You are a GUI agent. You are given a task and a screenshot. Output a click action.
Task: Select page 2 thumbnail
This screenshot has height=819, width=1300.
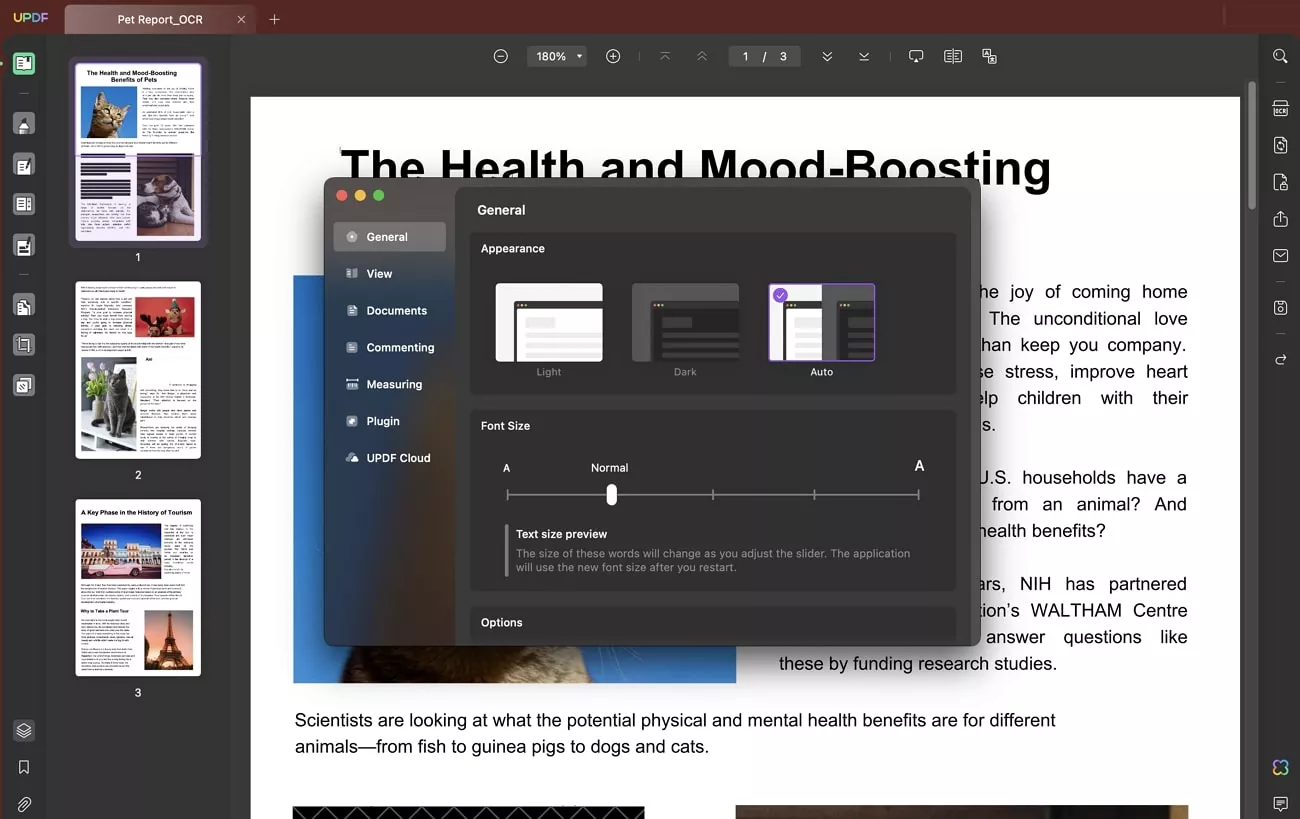coord(138,370)
